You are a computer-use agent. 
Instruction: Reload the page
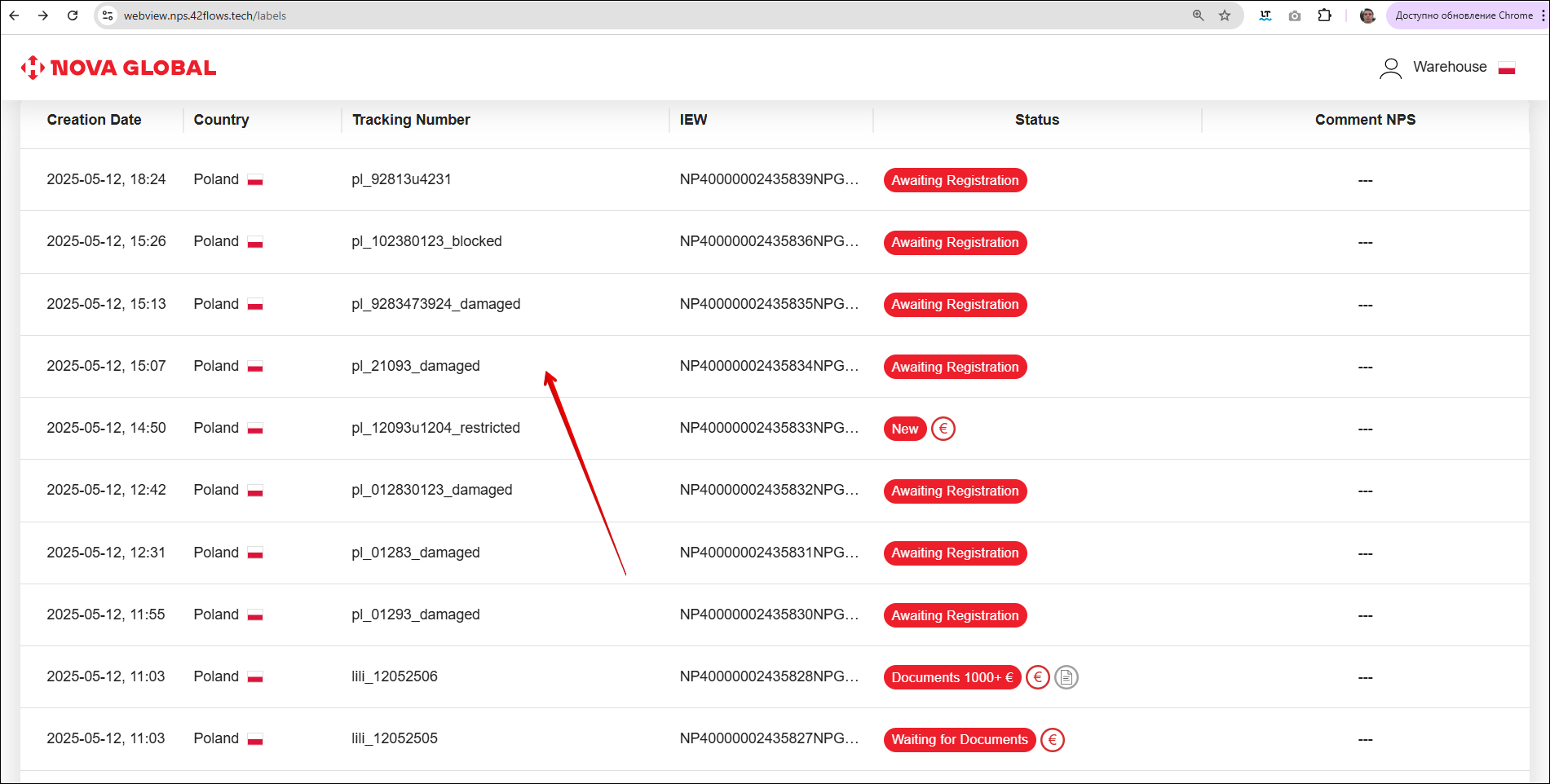coord(73,15)
